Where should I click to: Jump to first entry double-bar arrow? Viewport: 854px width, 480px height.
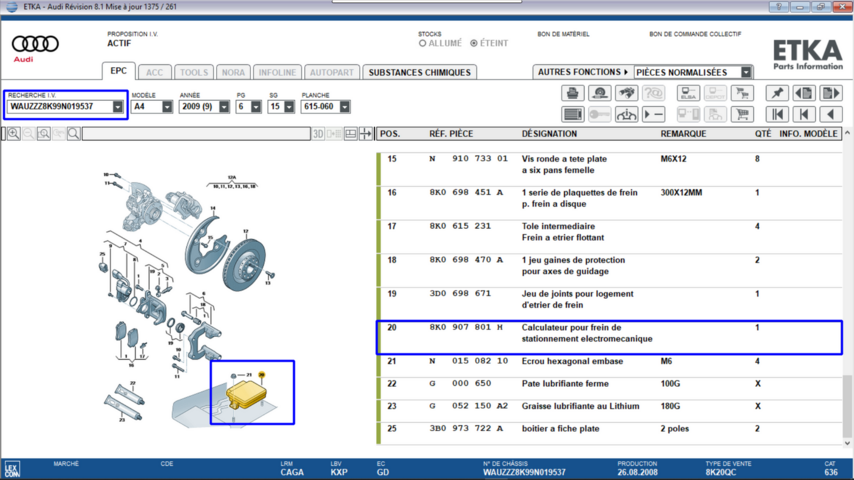point(777,114)
